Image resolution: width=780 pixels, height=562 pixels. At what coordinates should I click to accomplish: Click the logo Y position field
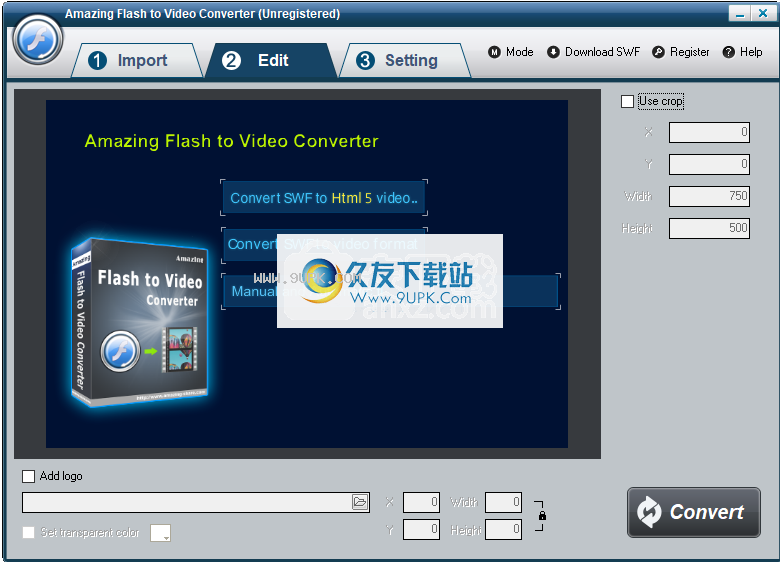click(421, 529)
